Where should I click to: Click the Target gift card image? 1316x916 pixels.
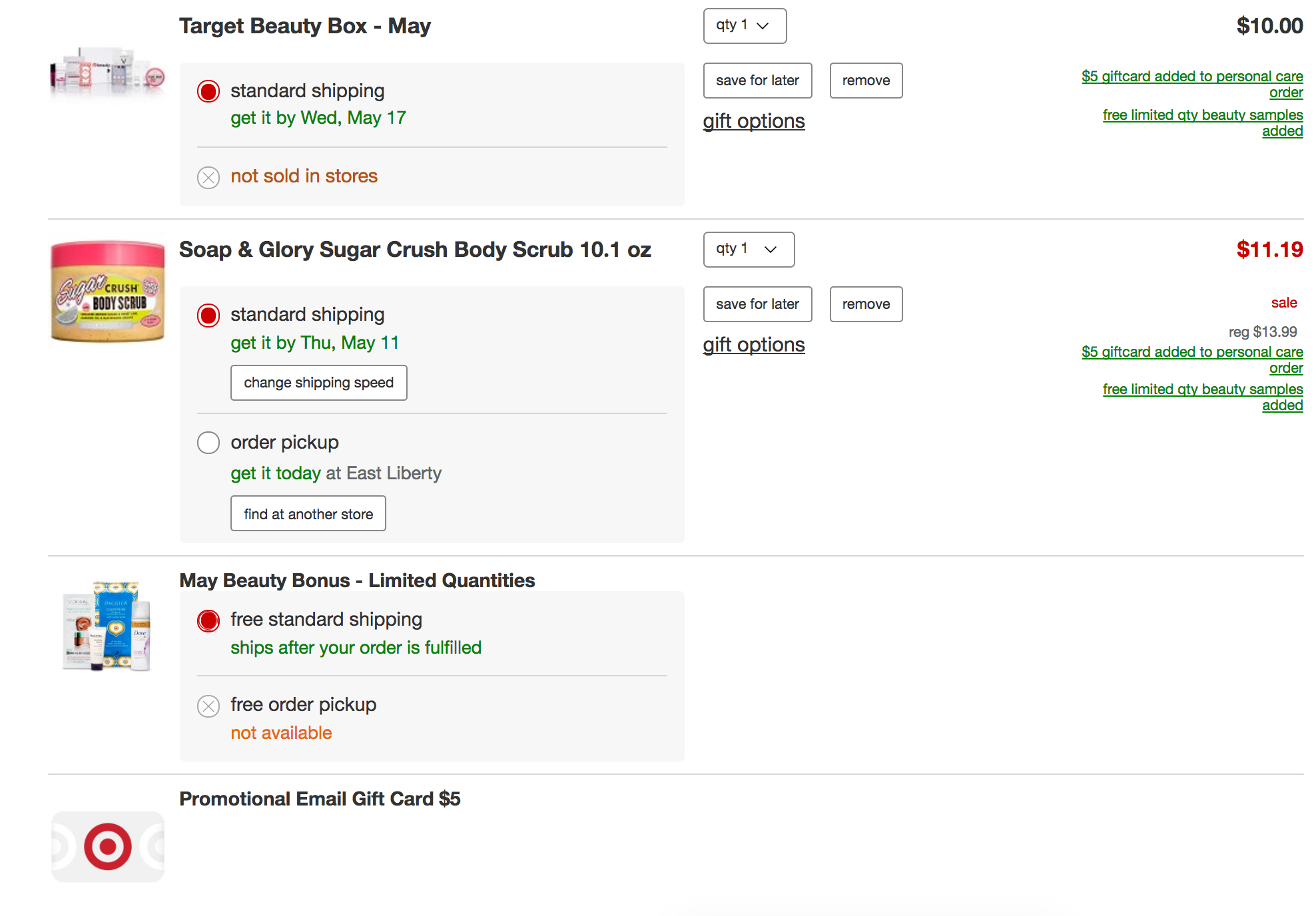pyautogui.click(x=107, y=847)
